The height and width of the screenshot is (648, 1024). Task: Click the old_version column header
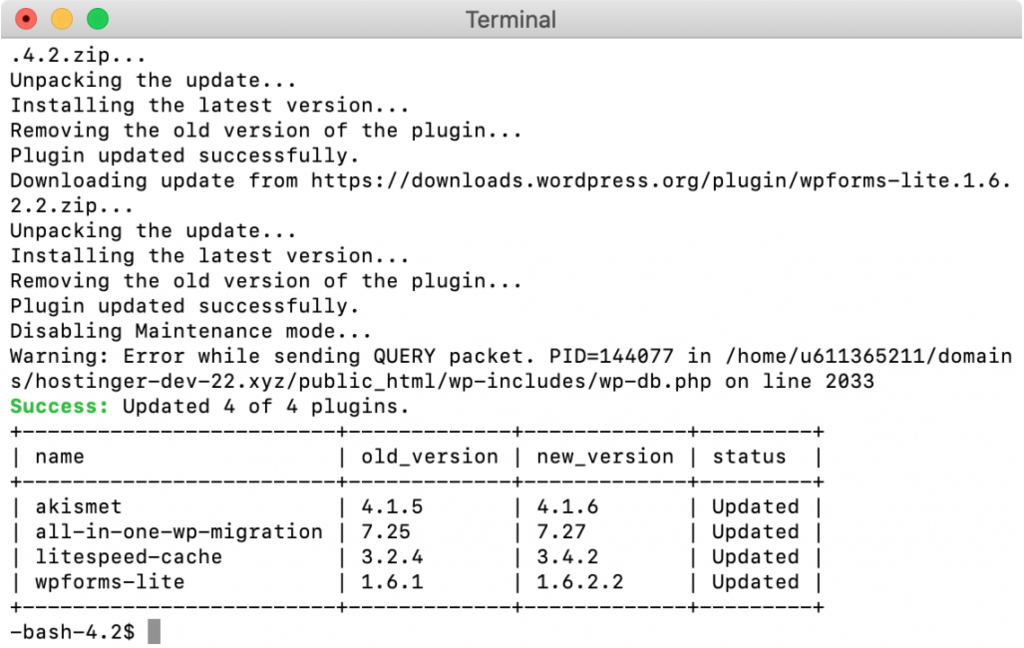(x=428, y=456)
